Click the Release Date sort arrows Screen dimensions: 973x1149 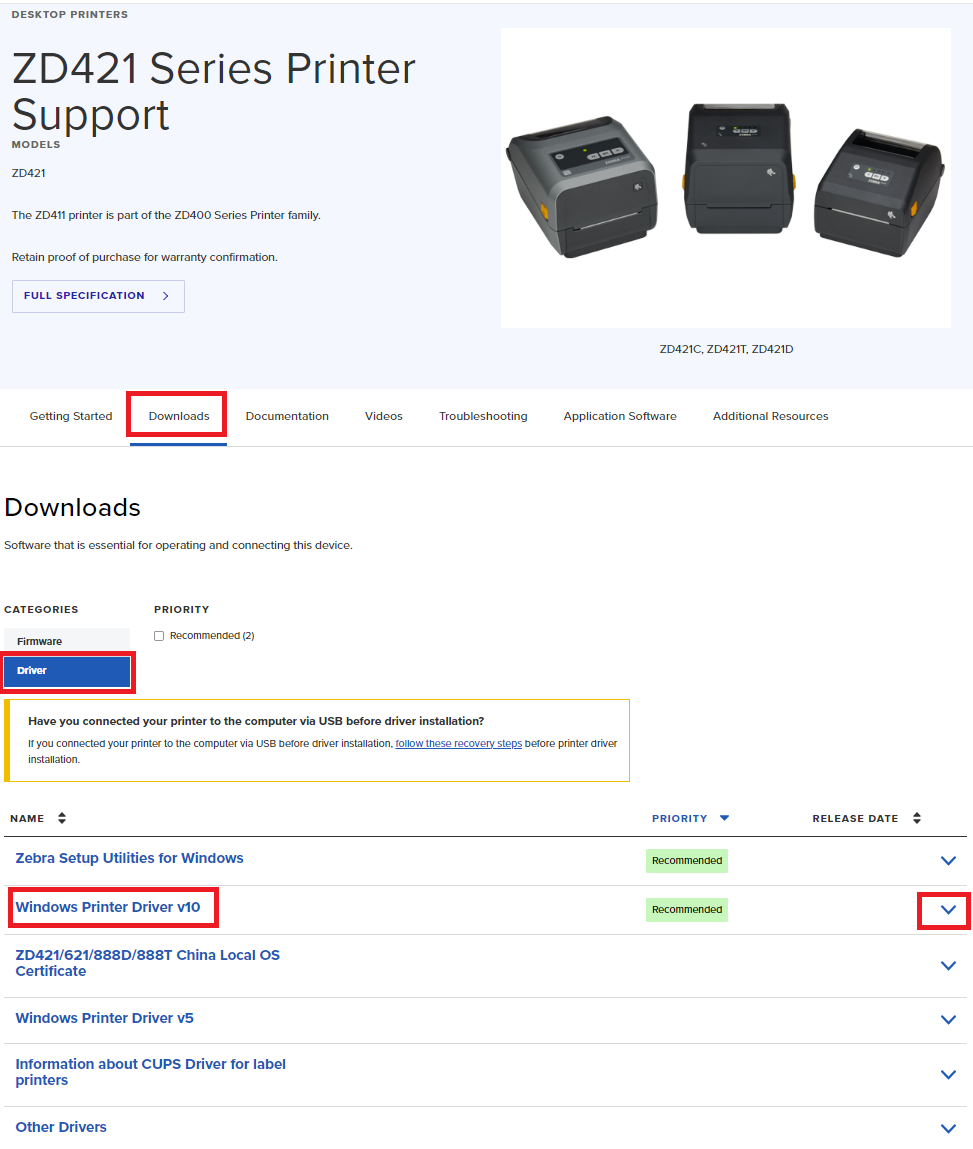[916, 818]
